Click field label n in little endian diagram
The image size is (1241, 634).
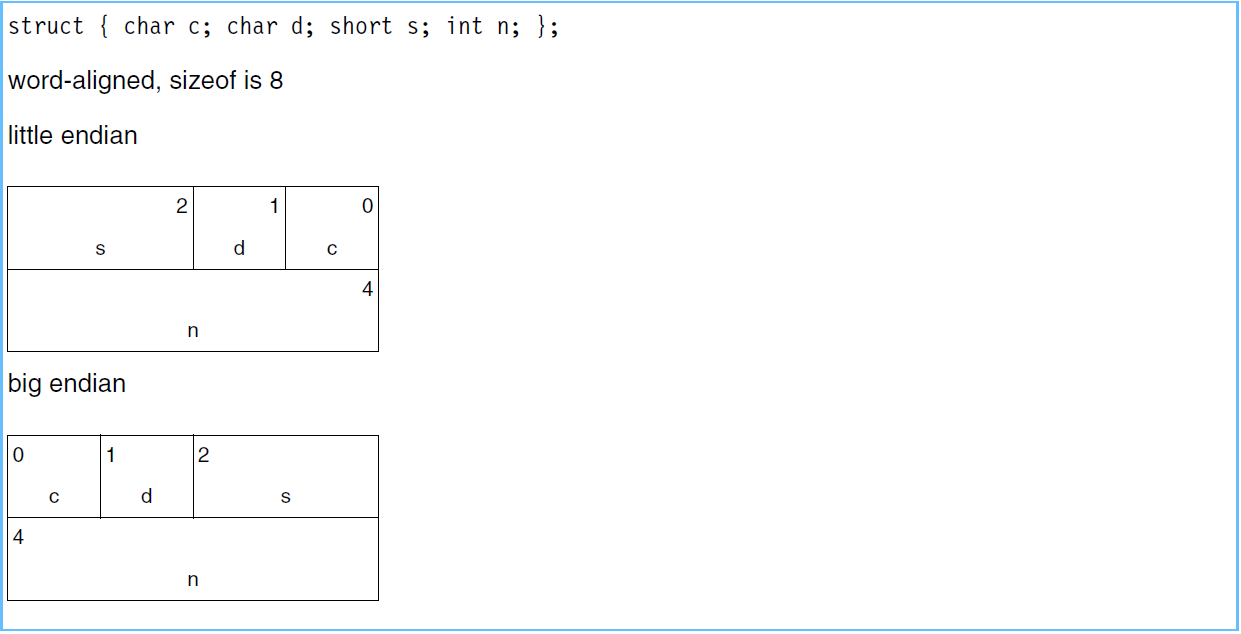pyautogui.click(x=193, y=331)
